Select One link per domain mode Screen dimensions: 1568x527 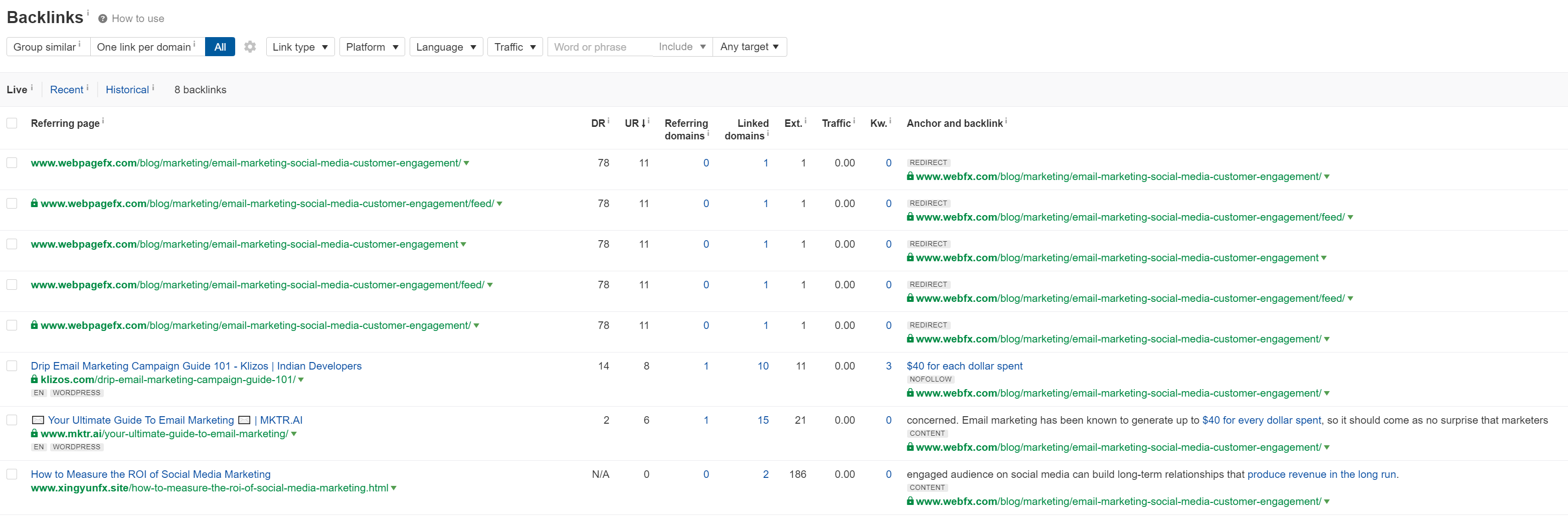pyautogui.click(x=147, y=47)
